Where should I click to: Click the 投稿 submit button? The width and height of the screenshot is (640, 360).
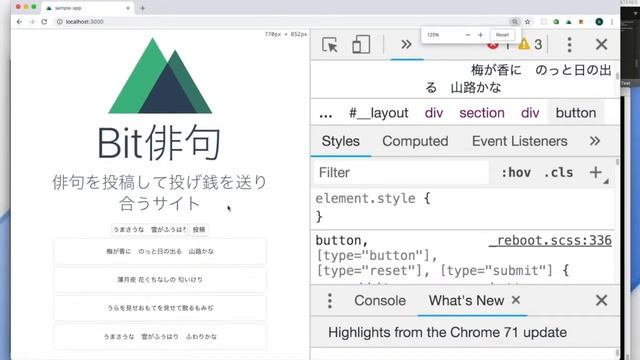199,230
